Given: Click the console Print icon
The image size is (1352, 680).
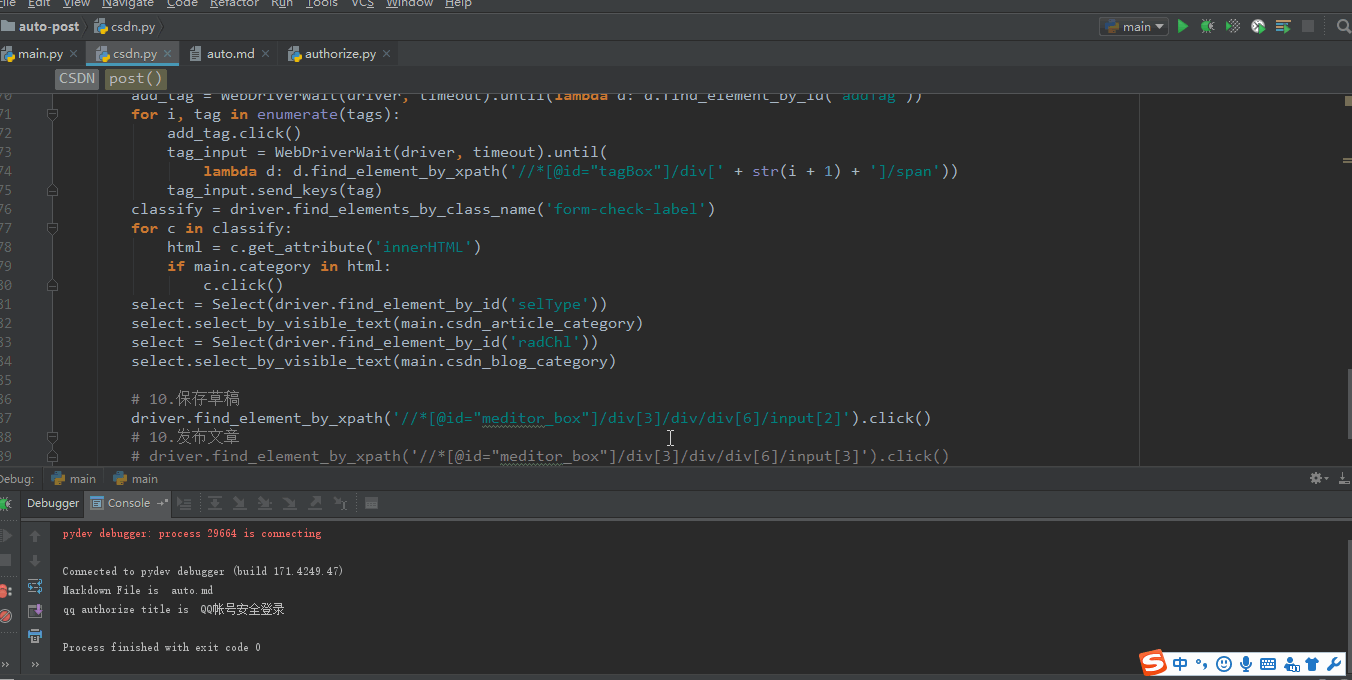Looking at the screenshot, I should [35, 636].
